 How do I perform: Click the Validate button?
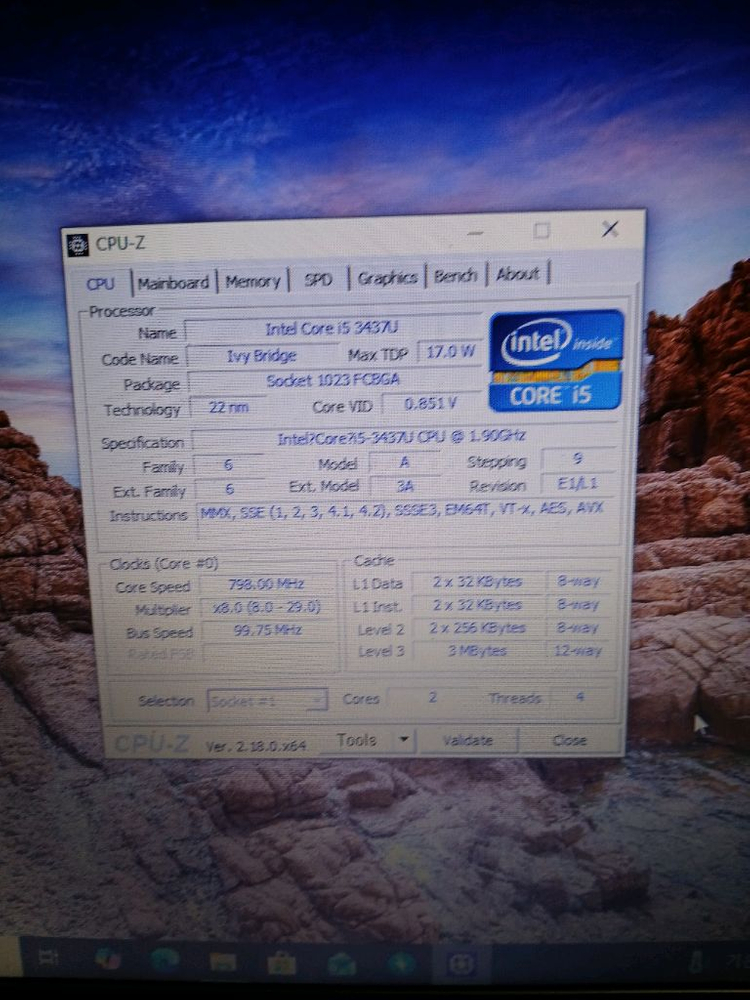click(x=467, y=740)
